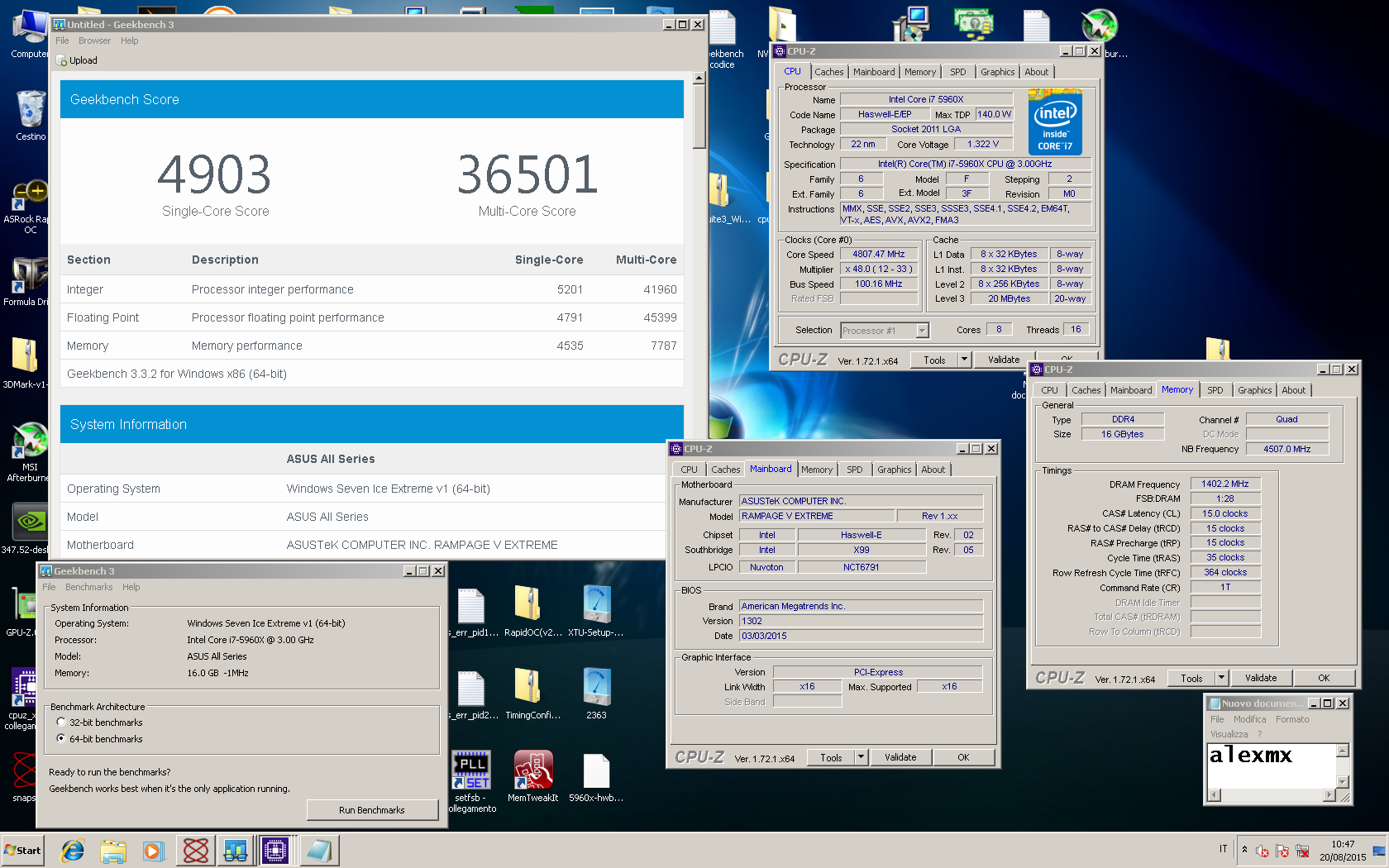Click OK in the CPU-Z Mainboard window
1389x868 pixels.
click(963, 757)
